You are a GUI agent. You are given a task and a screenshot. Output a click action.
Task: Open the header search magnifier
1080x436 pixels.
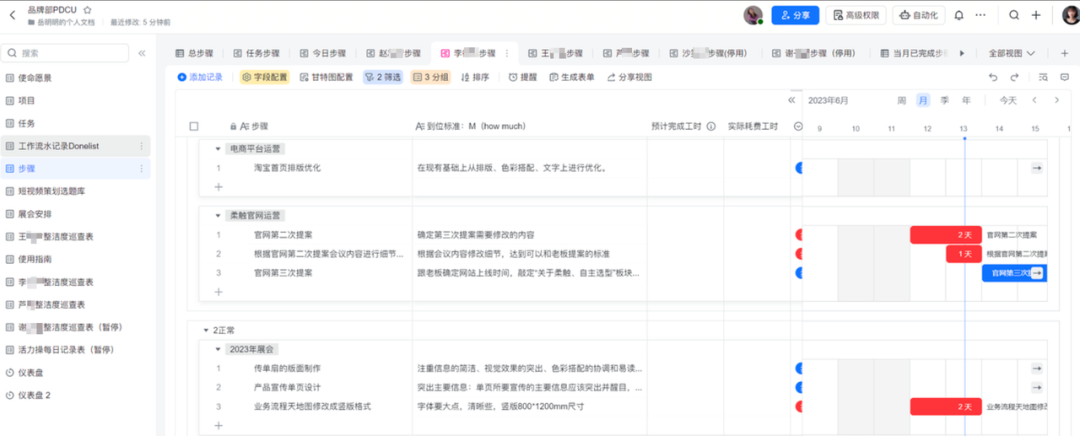[x=1014, y=15]
